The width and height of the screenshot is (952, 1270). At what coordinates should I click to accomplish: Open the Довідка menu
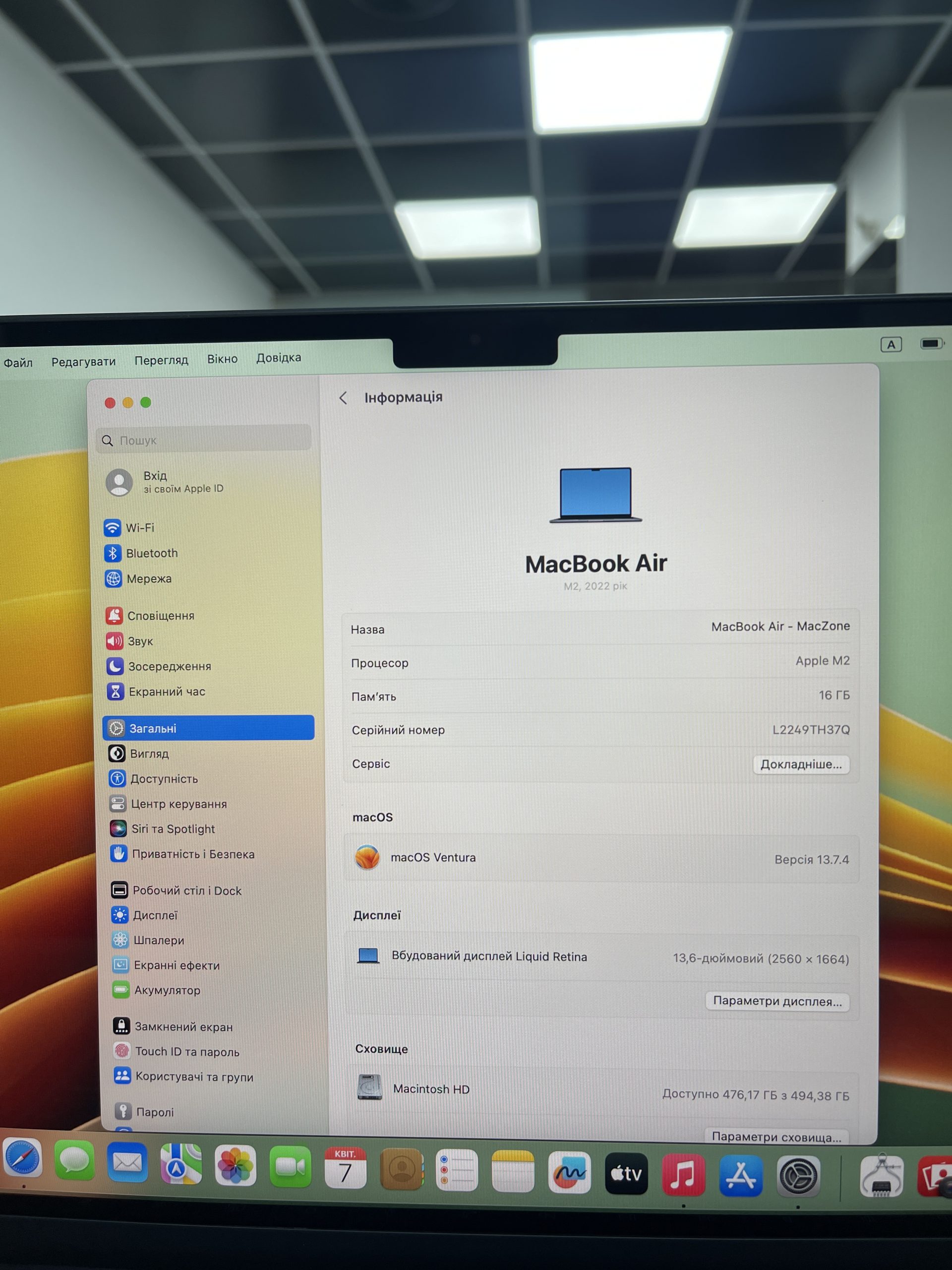278,358
